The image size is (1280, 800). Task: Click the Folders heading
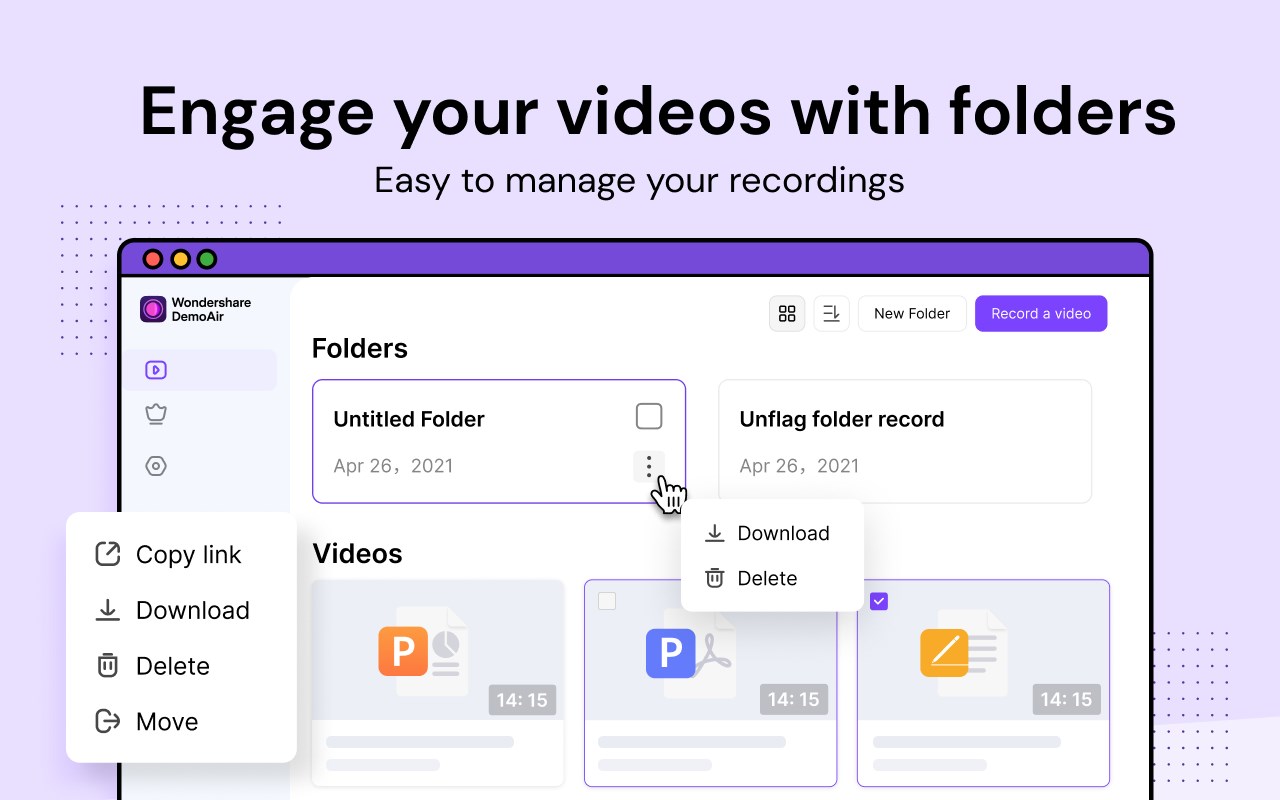tap(360, 348)
